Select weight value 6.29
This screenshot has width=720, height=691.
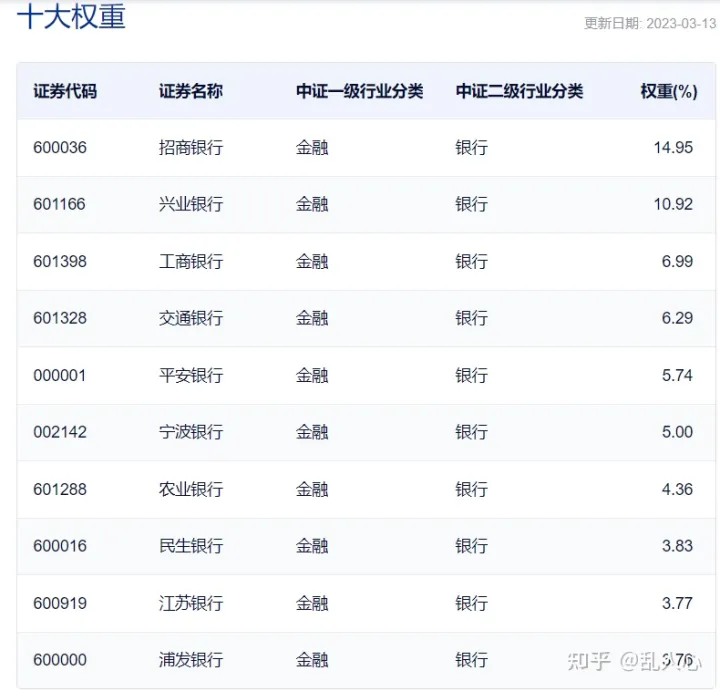pyautogui.click(x=677, y=318)
